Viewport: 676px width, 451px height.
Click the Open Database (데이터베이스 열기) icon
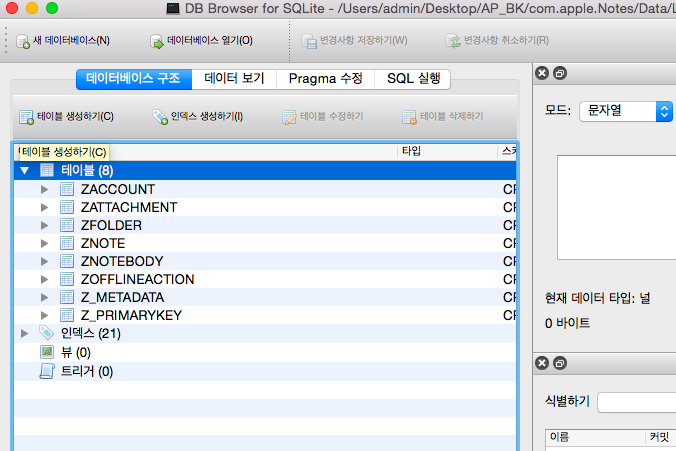(x=156, y=41)
